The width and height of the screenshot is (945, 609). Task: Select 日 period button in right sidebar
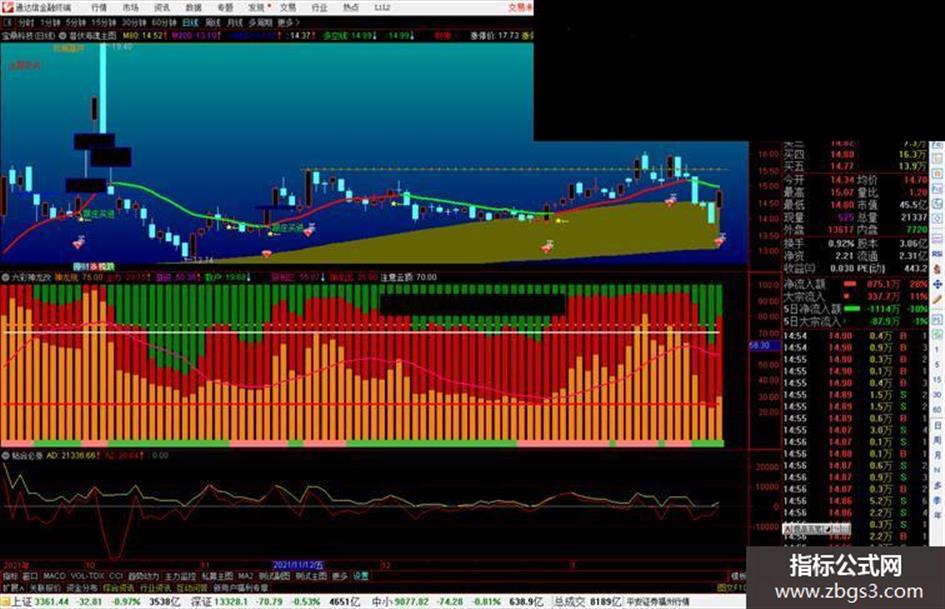point(937,426)
